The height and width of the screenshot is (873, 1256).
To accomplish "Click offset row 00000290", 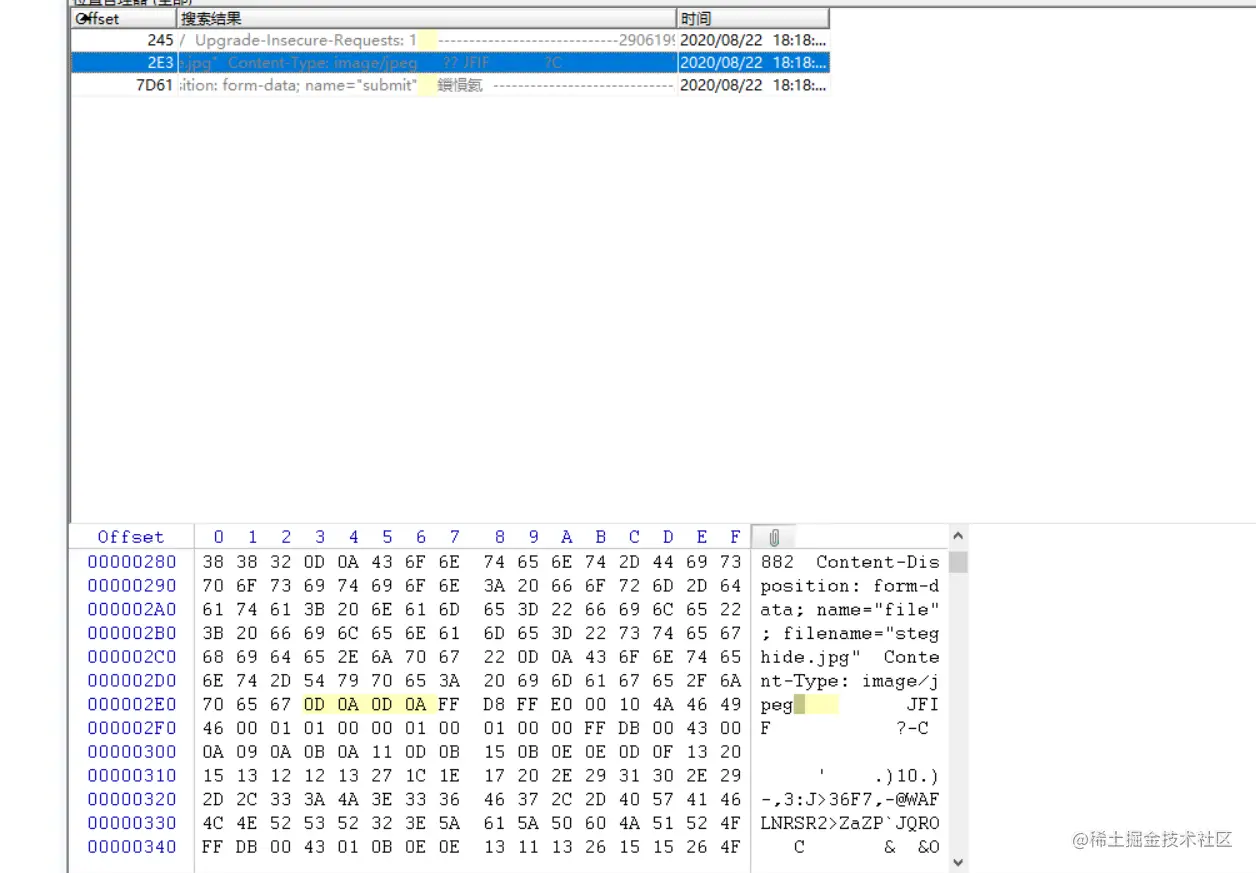I will (x=131, y=586).
